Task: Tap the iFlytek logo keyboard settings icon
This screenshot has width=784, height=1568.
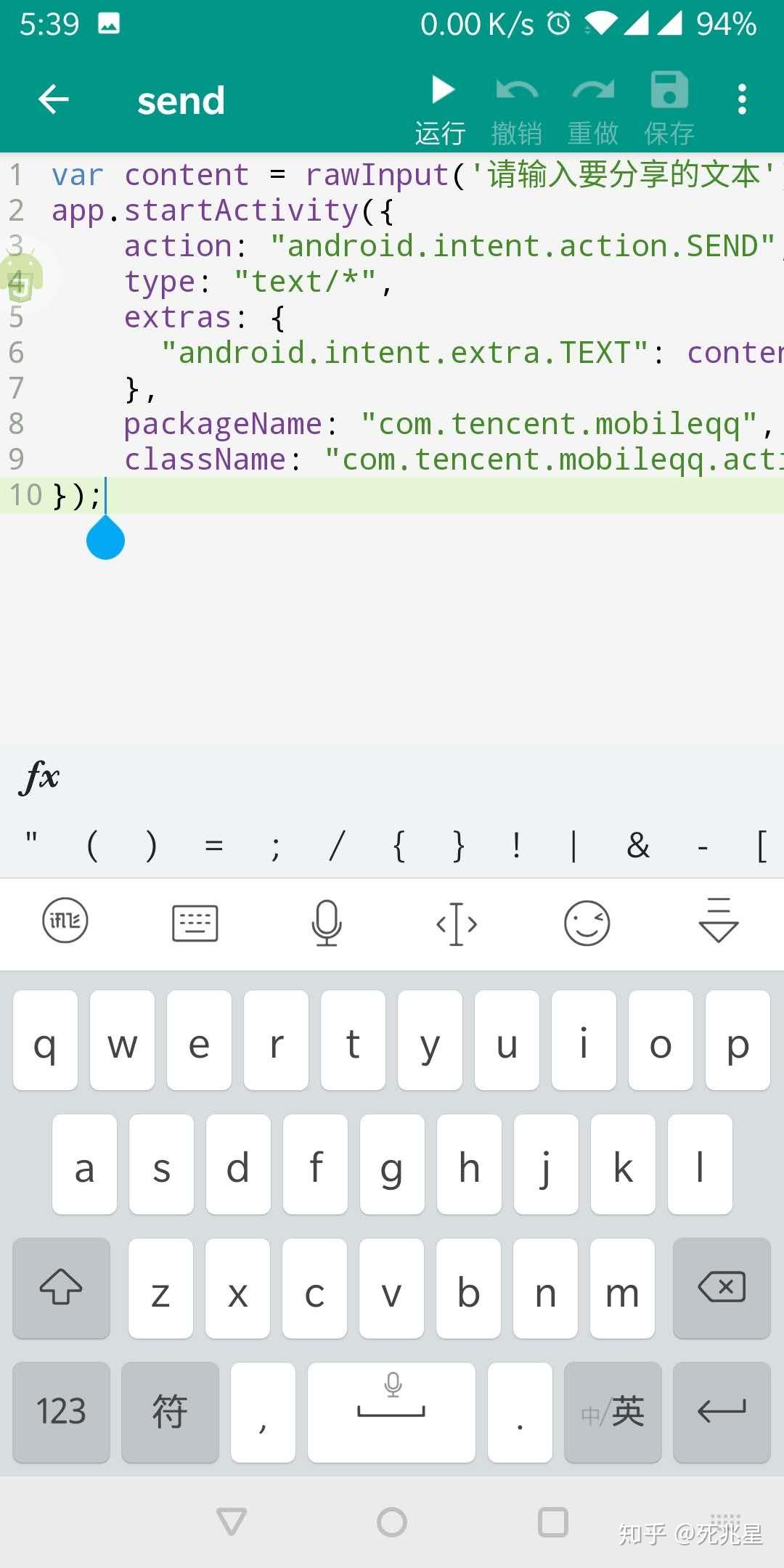Action: tap(65, 921)
